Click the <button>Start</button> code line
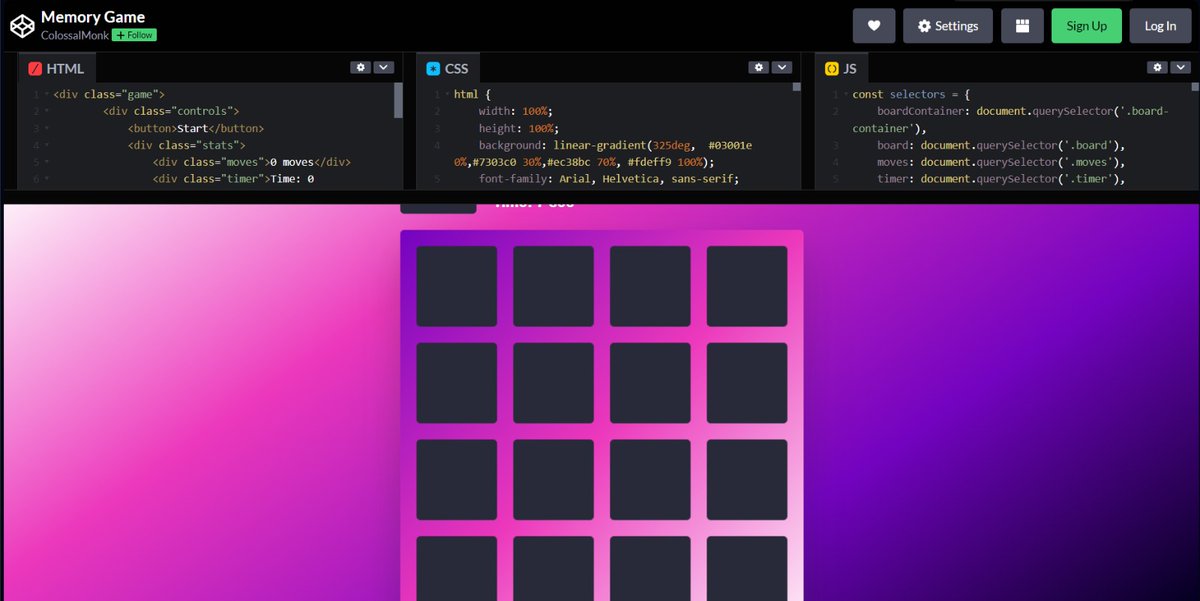The height and width of the screenshot is (601, 1200). click(196, 128)
